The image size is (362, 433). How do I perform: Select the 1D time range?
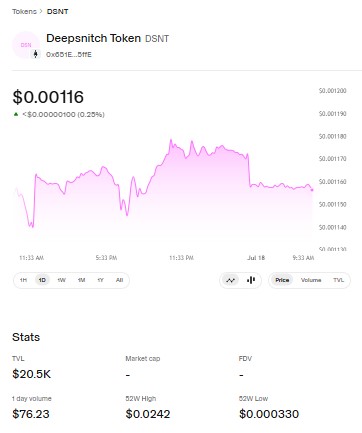point(42,280)
